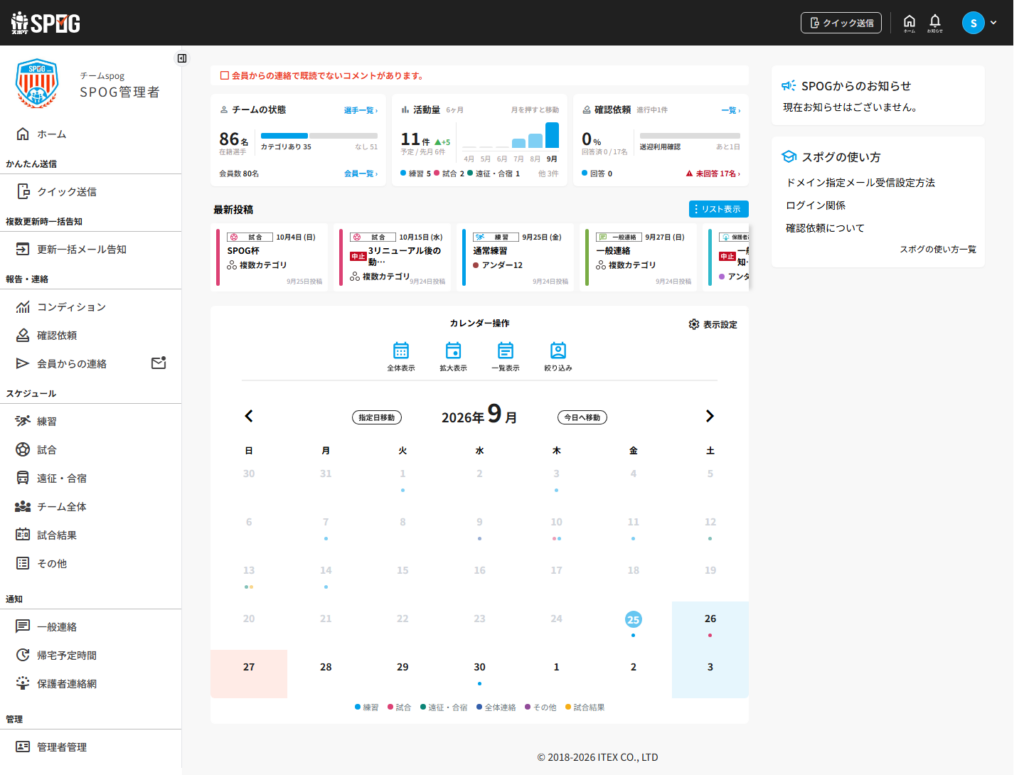Click the 一般連絡 message icon
Viewport: 1024px width, 775px height.
[x=23, y=626]
